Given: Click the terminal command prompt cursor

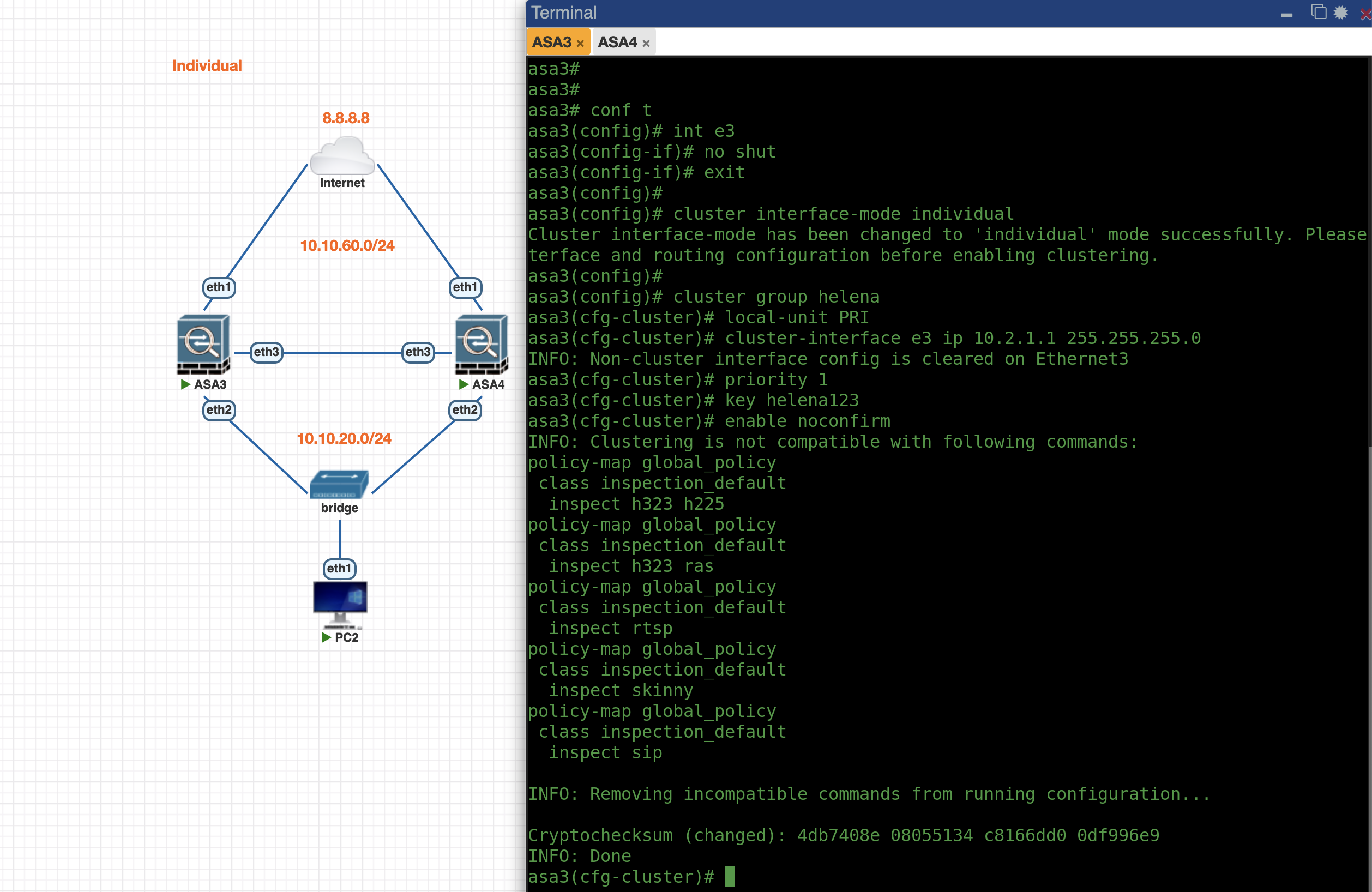Looking at the screenshot, I should pos(730,876).
